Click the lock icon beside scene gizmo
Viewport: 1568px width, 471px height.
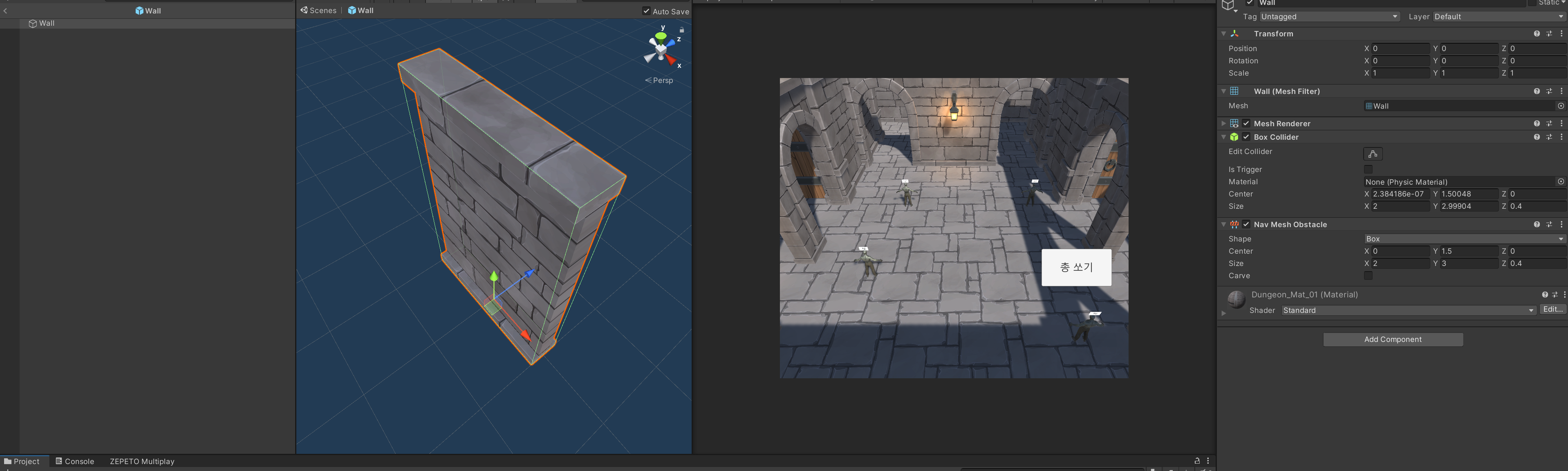(682, 30)
